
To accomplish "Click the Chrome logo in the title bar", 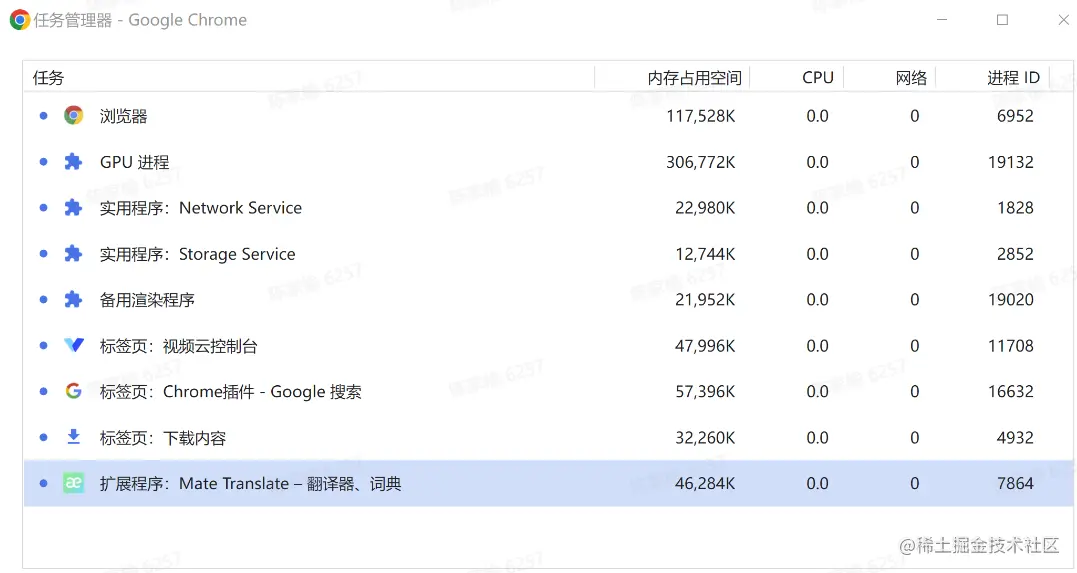I will [x=19, y=20].
